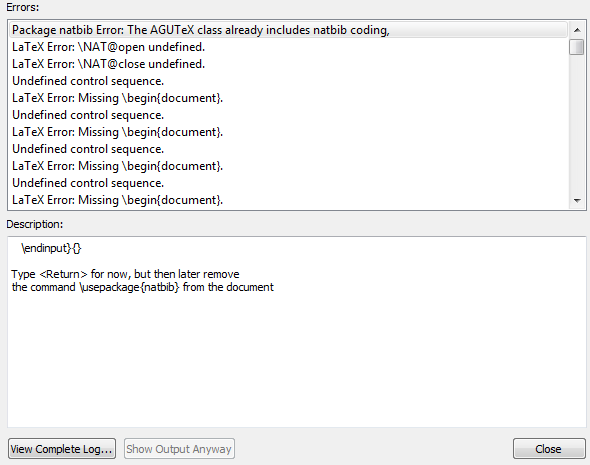
Task: Select the second Missing \begin{document} error
Action: (288, 132)
